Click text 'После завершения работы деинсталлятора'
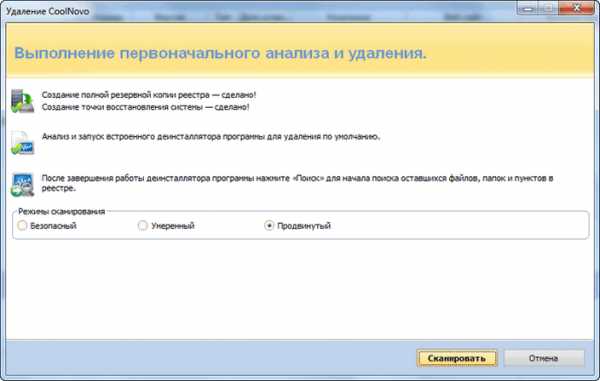The height and width of the screenshot is (381, 600). point(126,178)
